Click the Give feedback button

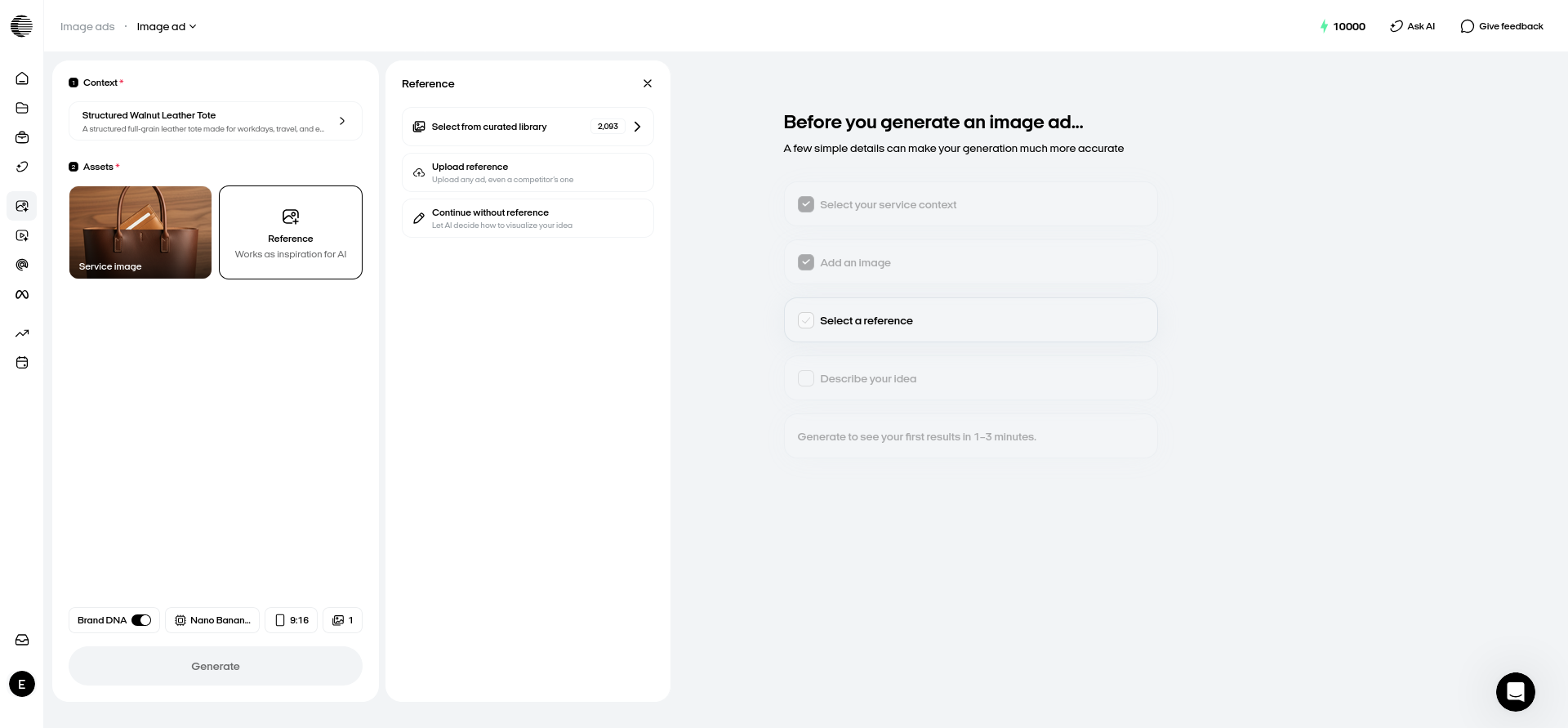pyautogui.click(x=1502, y=26)
